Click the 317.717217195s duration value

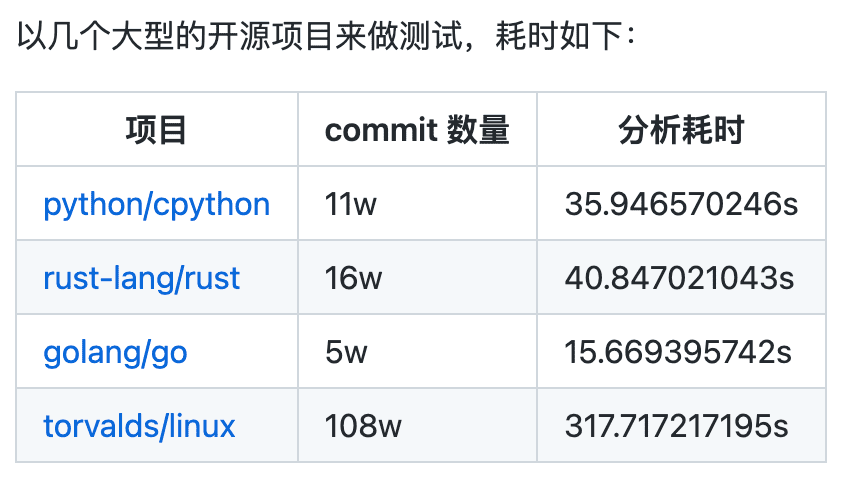[x=677, y=426]
